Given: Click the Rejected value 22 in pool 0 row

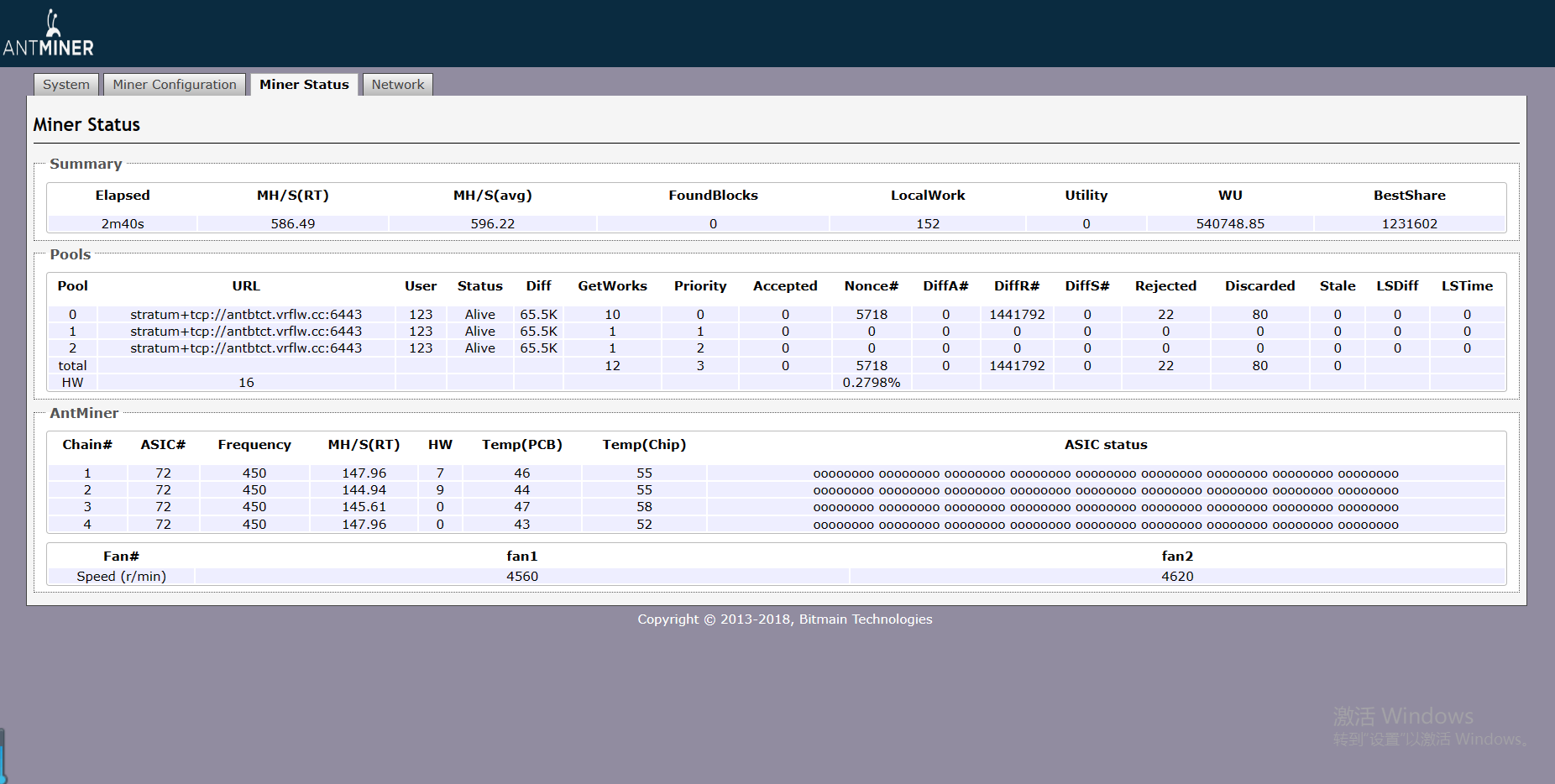Looking at the screenshot, I should tap(1165, 315).
